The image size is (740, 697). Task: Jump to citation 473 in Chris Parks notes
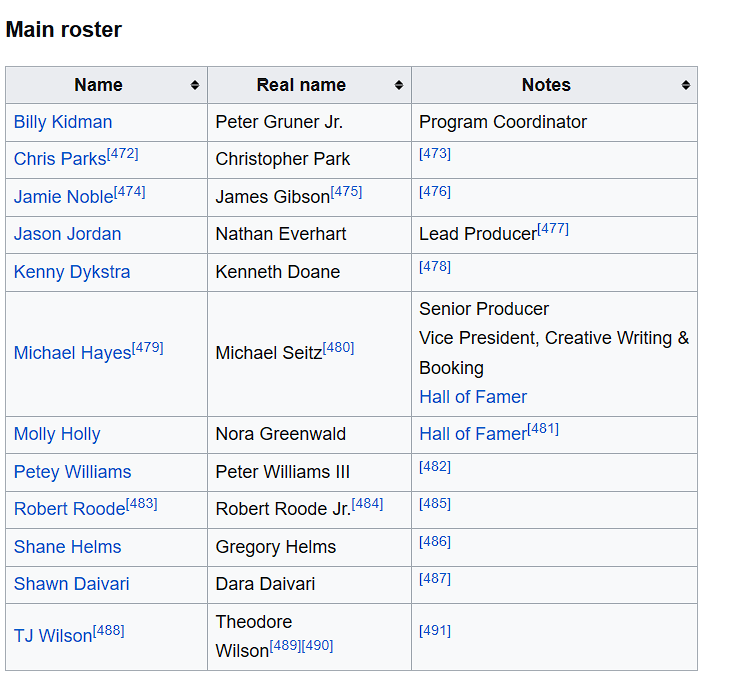(435, 154)
